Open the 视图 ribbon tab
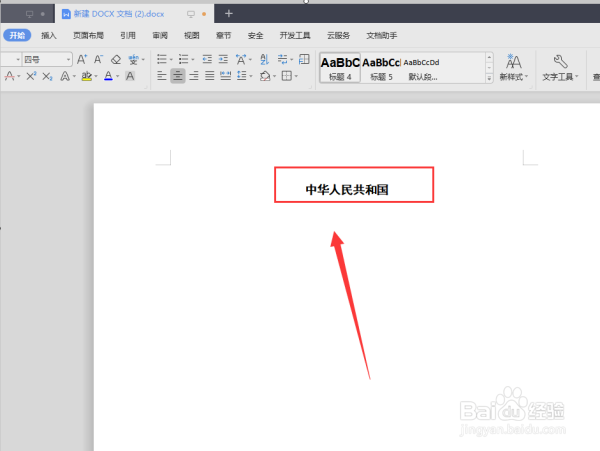600x451 pixels. (x=192, y=36)
